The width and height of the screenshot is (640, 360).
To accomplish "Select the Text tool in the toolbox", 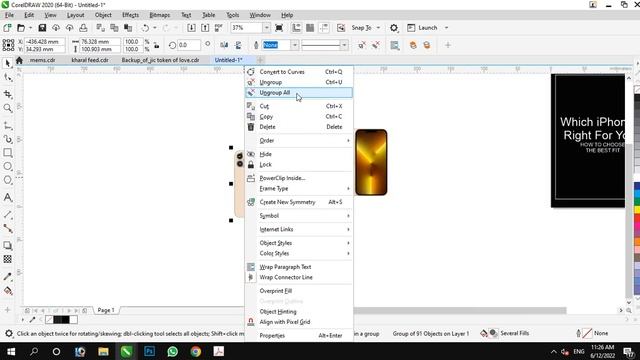I will coord(7,197).
